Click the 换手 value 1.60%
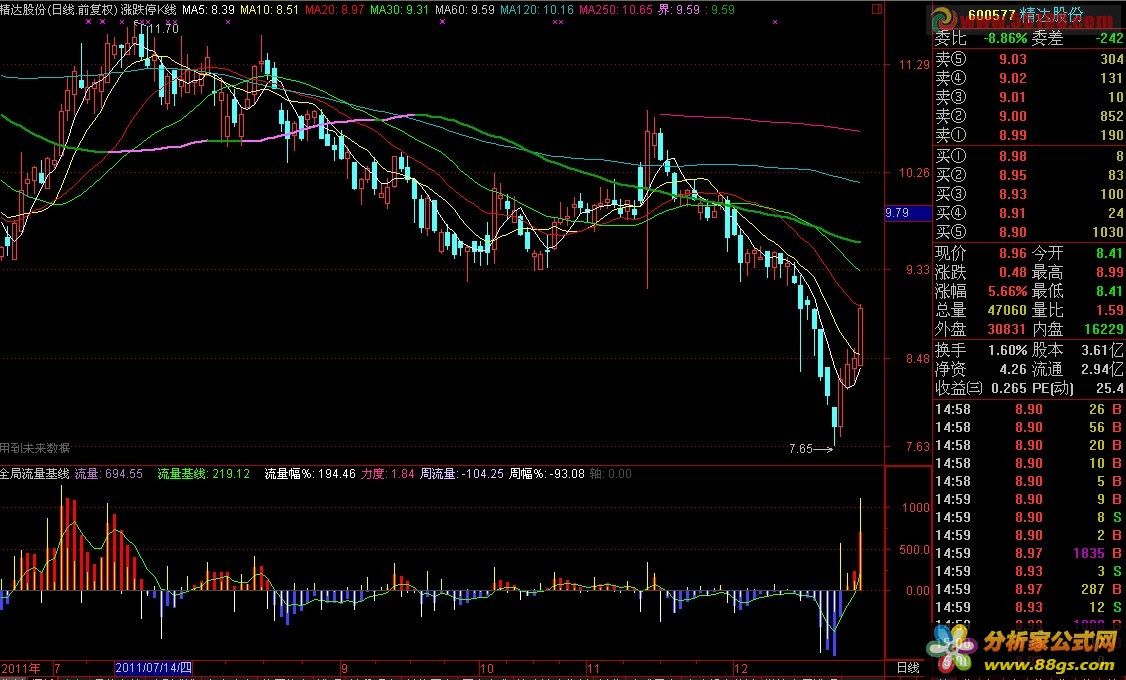This screenshot has height=680, width=1126. point(1008,350)
